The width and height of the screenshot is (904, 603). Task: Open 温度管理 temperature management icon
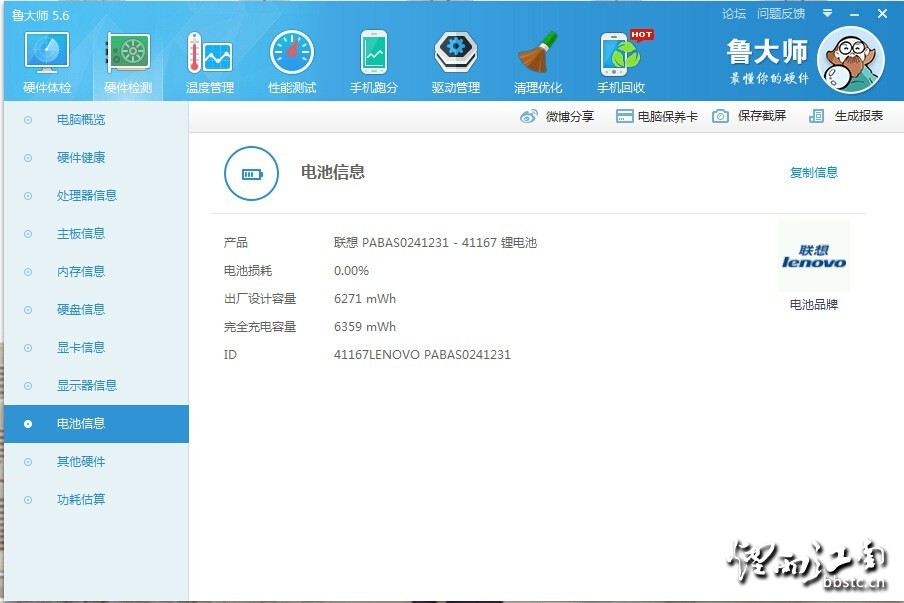click(x=209, y=53)
